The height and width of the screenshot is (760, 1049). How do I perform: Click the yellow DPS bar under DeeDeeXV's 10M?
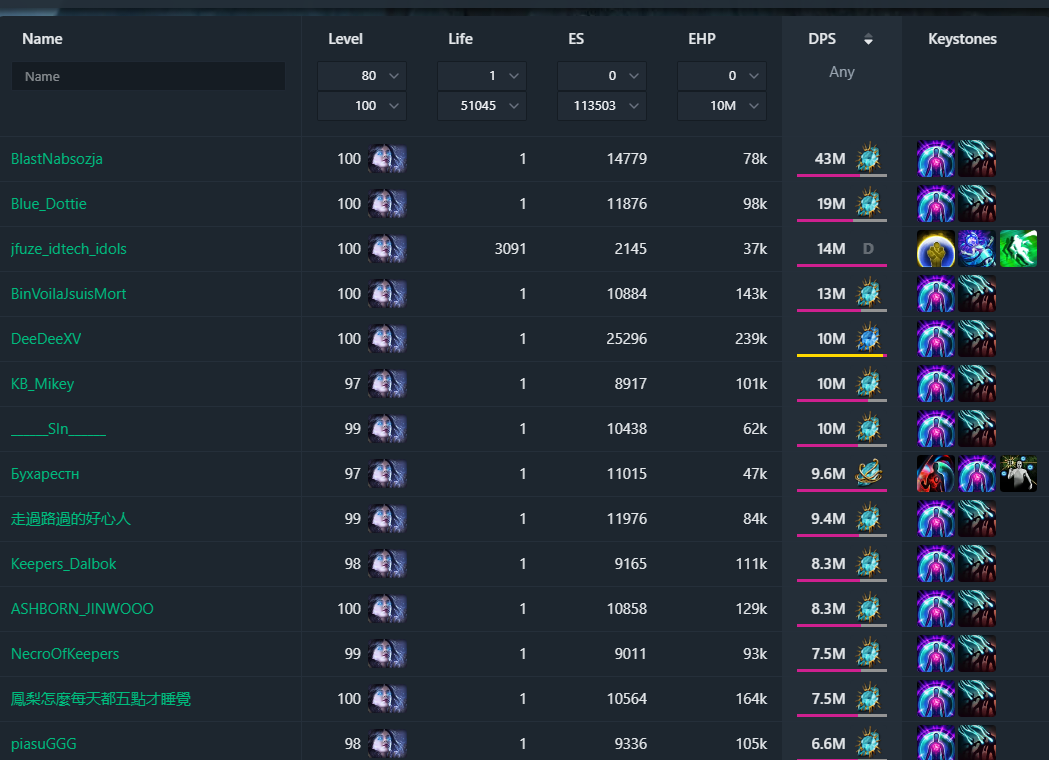842,355
